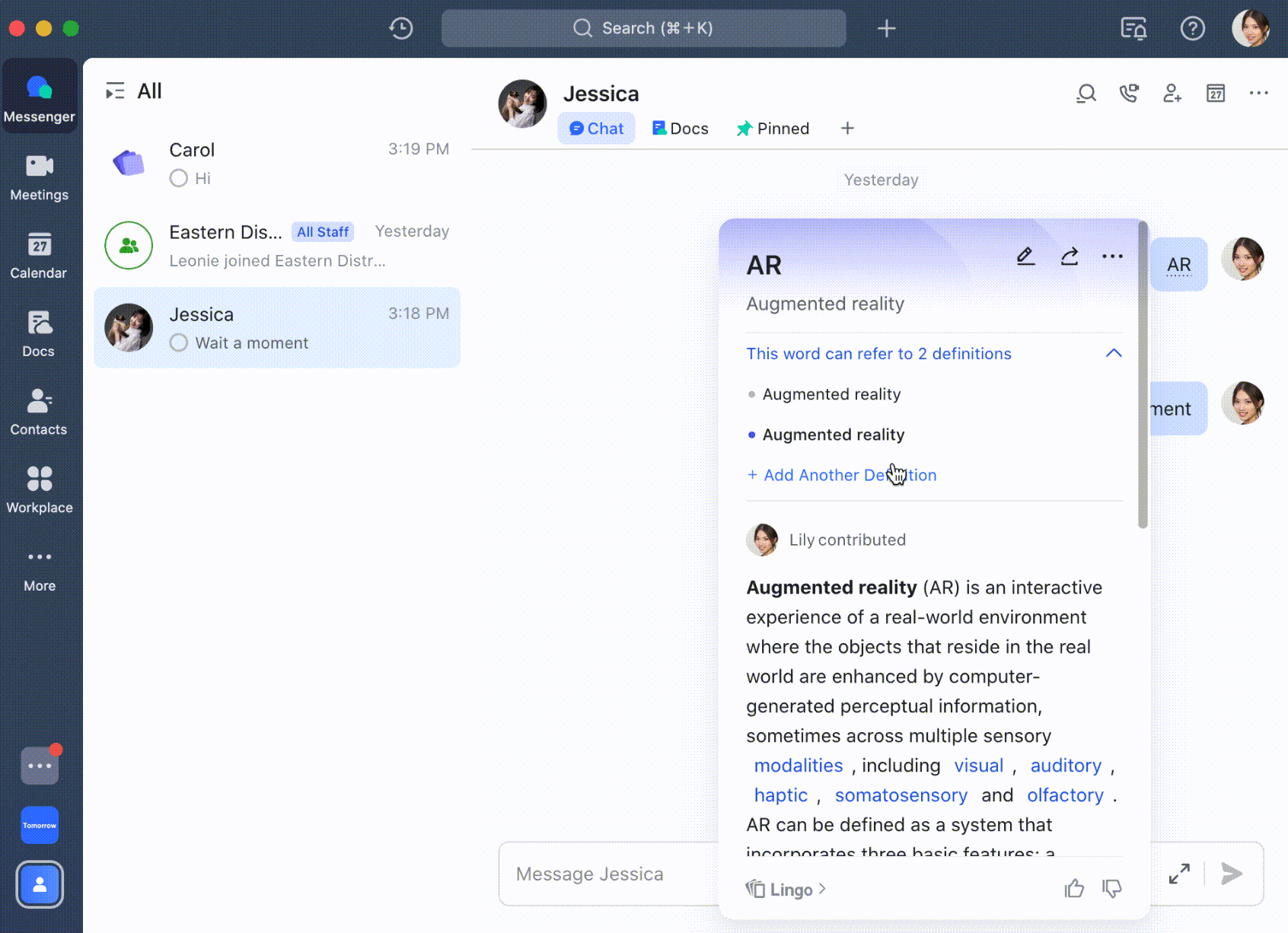Click the edit pencil icon on AR card
The width and height of the screenshot is (1288, 933).
[x=1025, y=256]
